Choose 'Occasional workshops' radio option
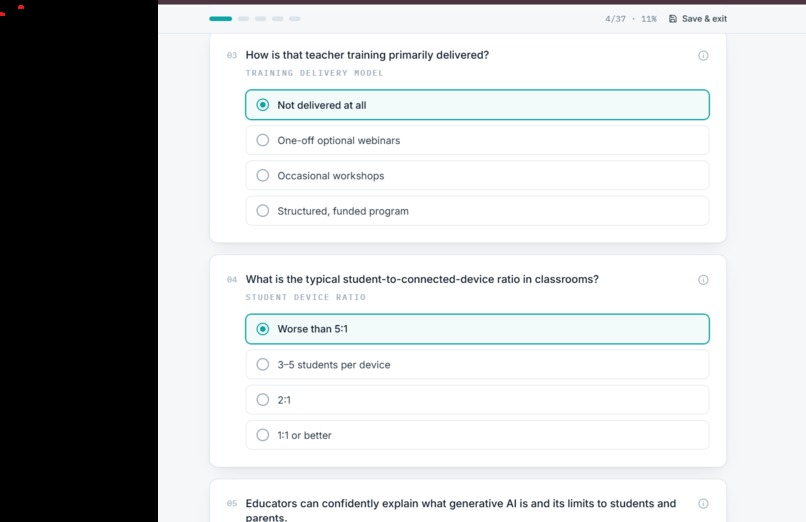 tap(477, 176)
